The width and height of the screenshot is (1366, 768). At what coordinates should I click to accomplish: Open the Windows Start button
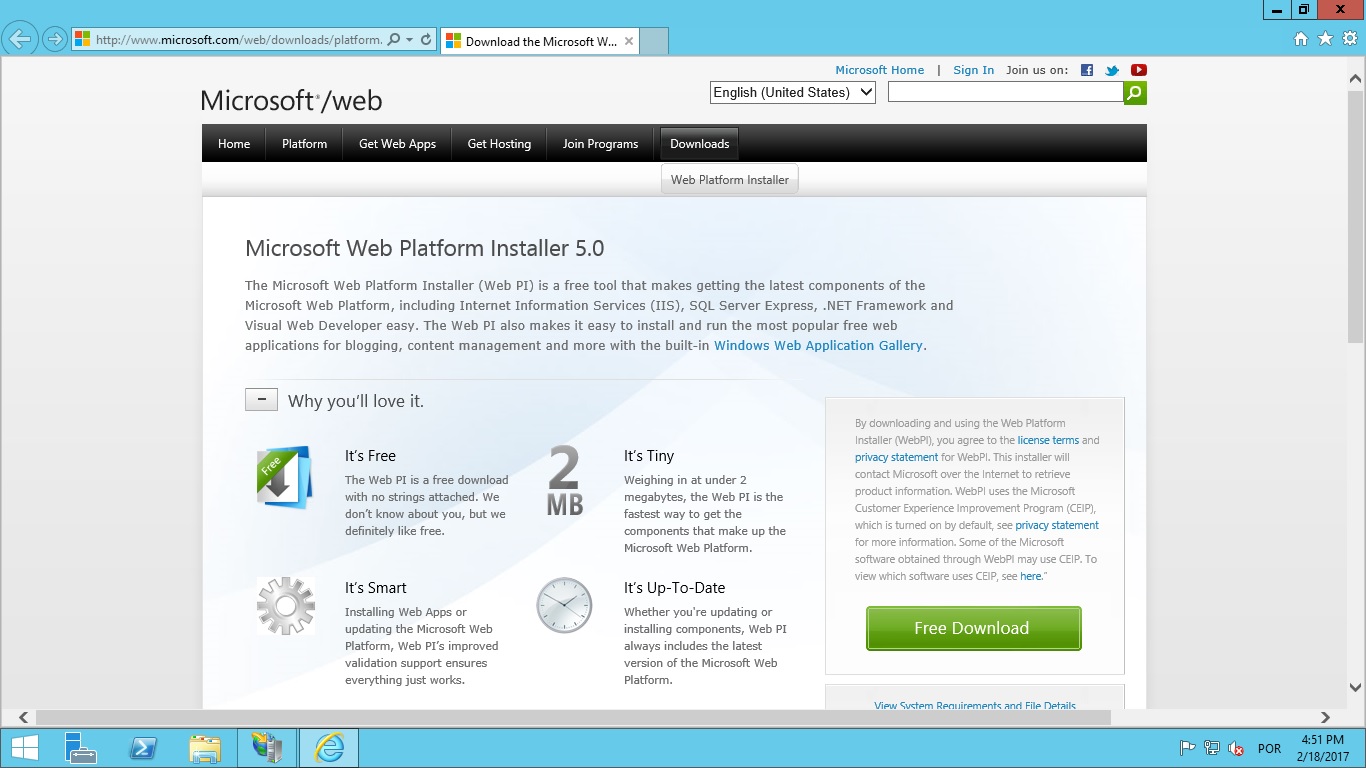click(24, 748)
